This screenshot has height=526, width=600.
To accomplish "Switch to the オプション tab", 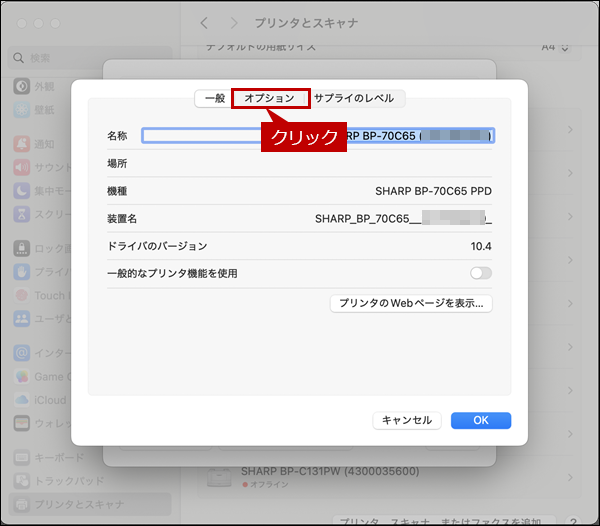I will [270, 98].
